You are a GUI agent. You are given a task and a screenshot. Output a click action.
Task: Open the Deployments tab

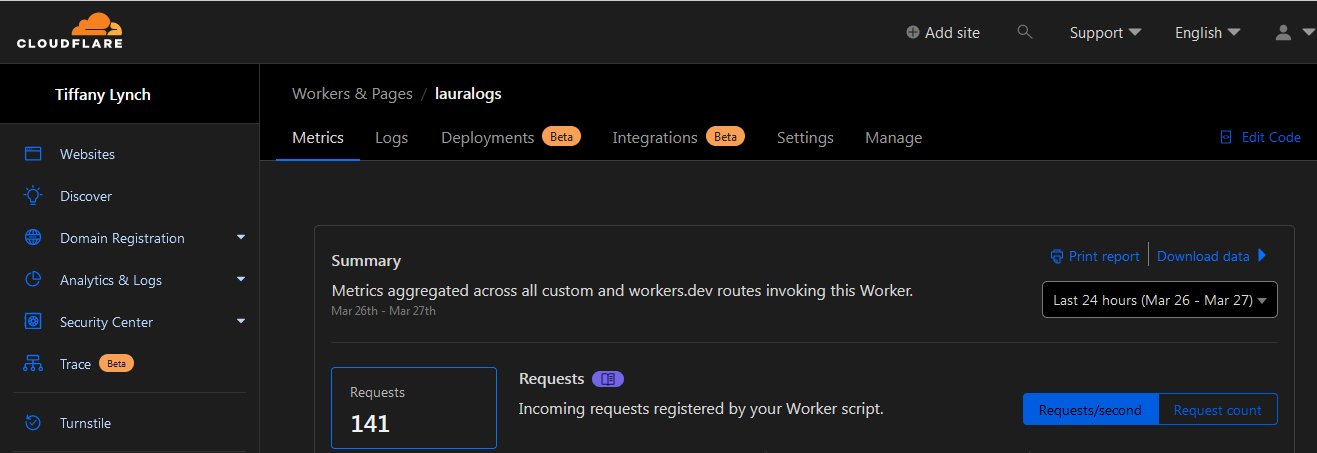coord(488,138)
